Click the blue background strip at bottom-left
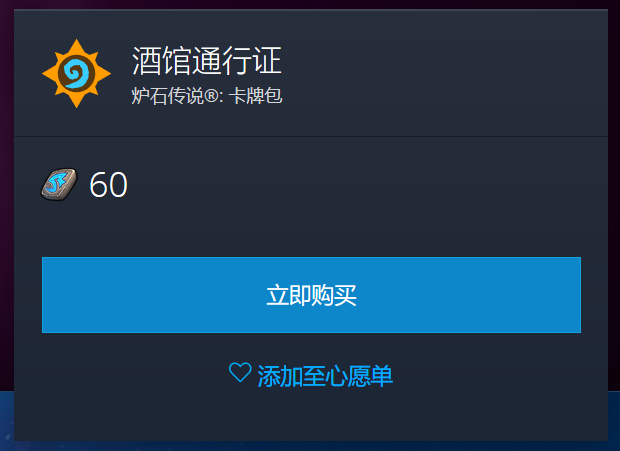This screenshot has height=451, width=620. [x=7, y=421]
